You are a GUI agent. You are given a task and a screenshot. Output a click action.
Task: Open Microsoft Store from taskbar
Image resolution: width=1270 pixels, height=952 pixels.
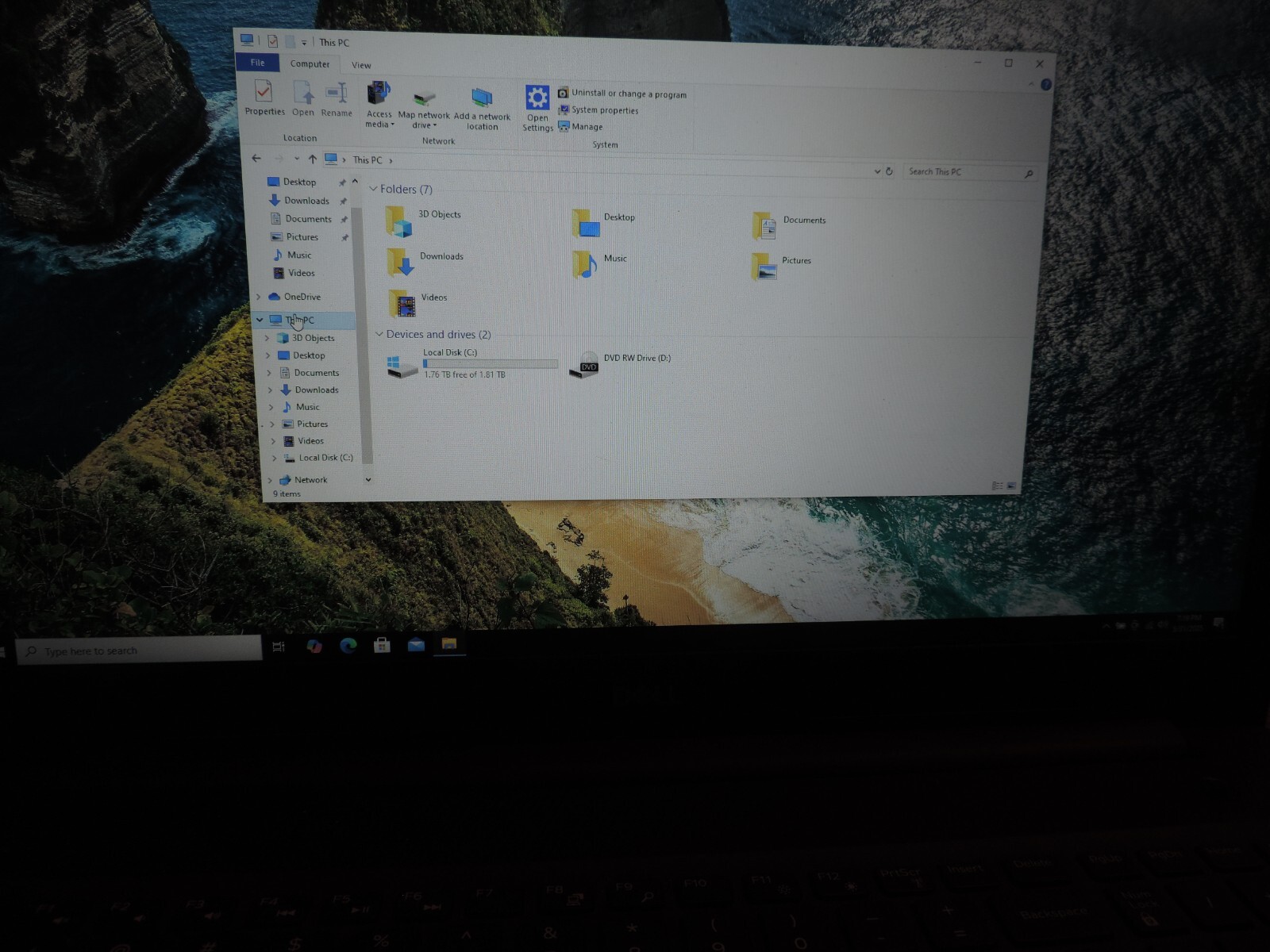pos(382,645)
